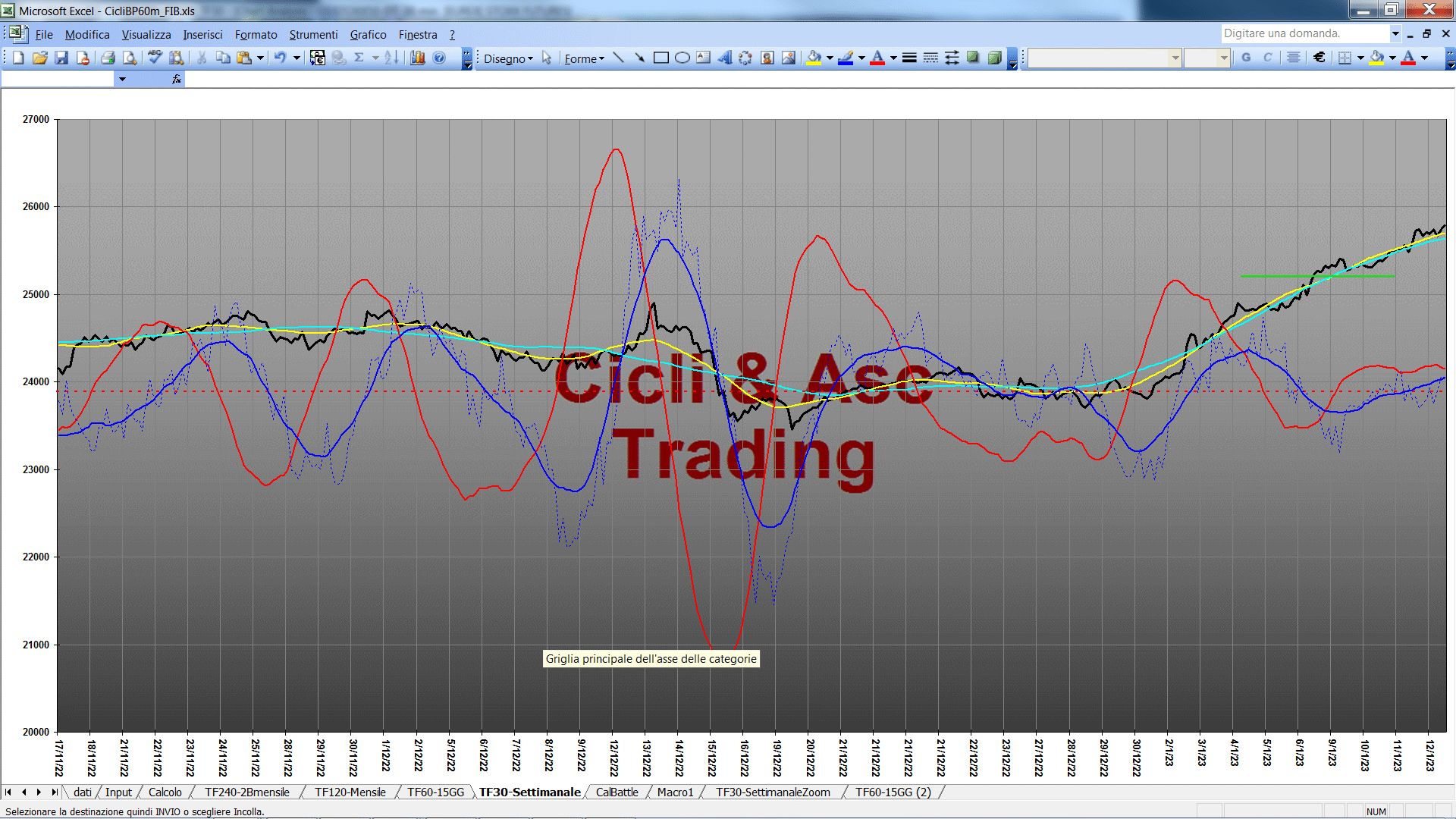
Task: Insert a Text Box
Action: [x=703, y=58]
